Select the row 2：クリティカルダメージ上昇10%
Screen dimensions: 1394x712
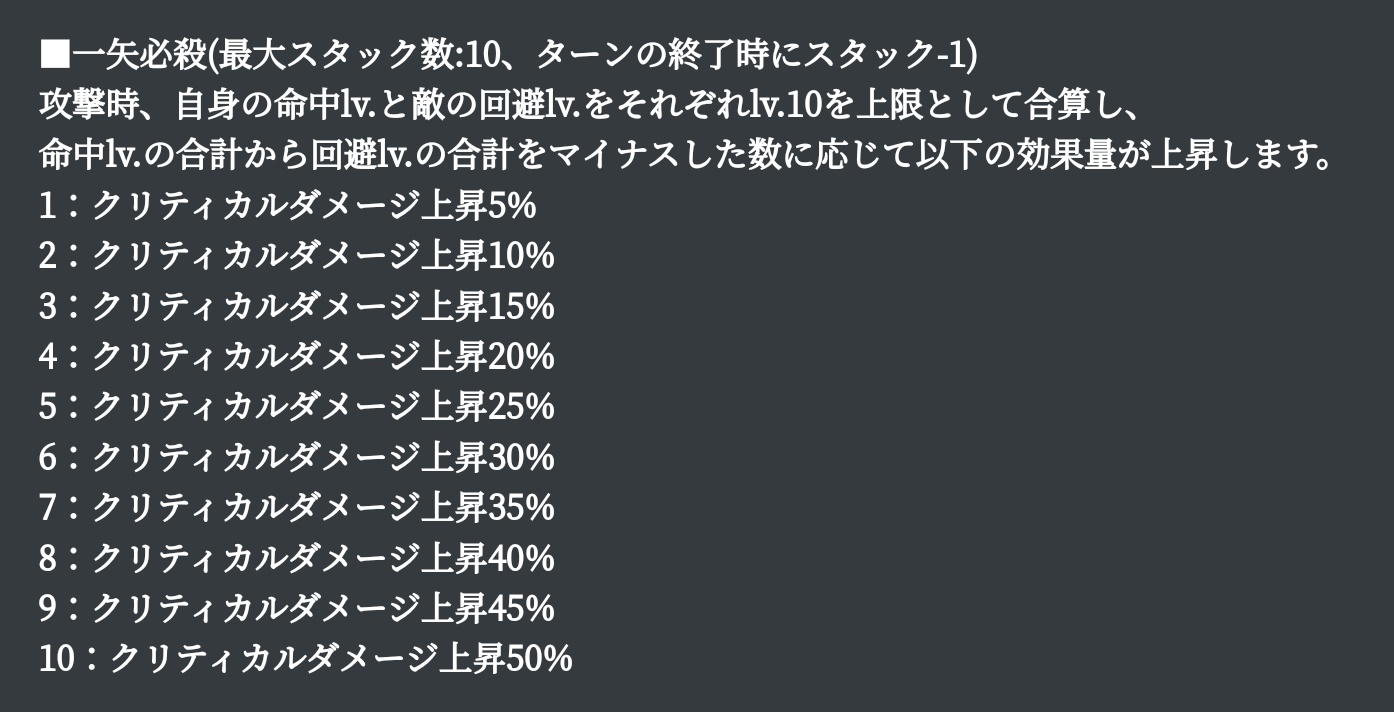coord(296,256)
